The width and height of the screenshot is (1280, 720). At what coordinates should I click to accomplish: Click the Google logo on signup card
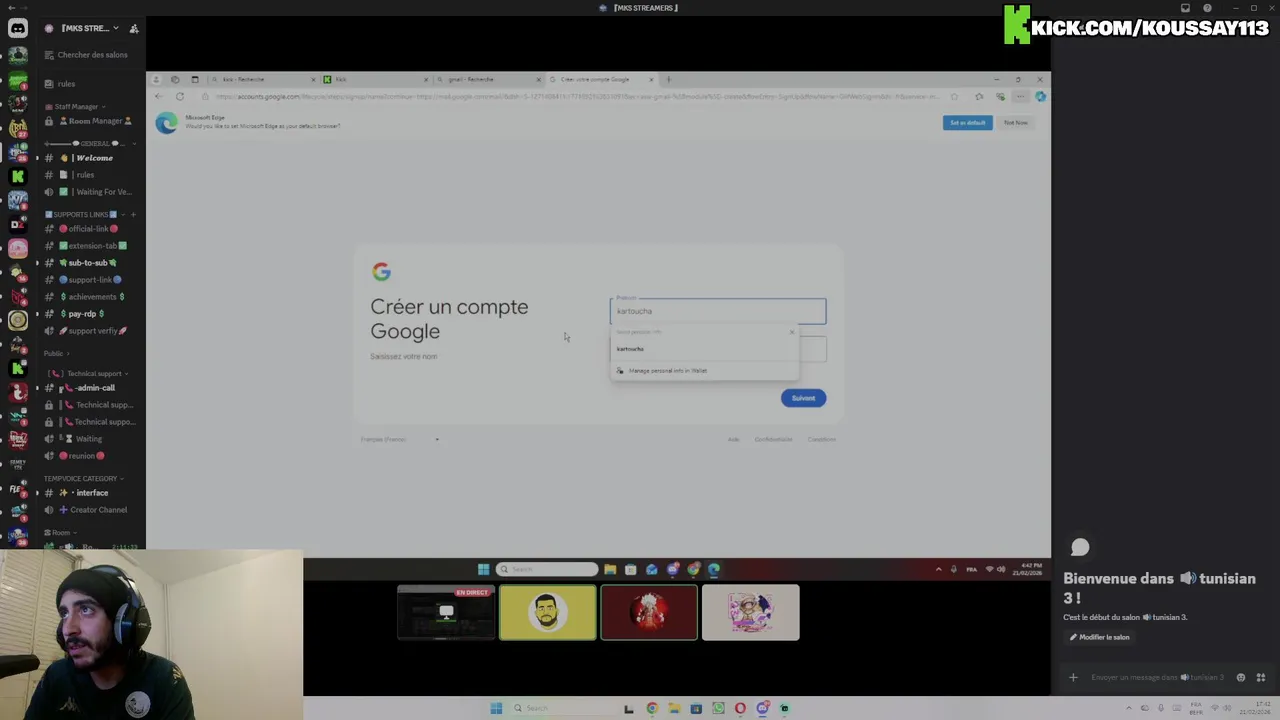point(381,272)
